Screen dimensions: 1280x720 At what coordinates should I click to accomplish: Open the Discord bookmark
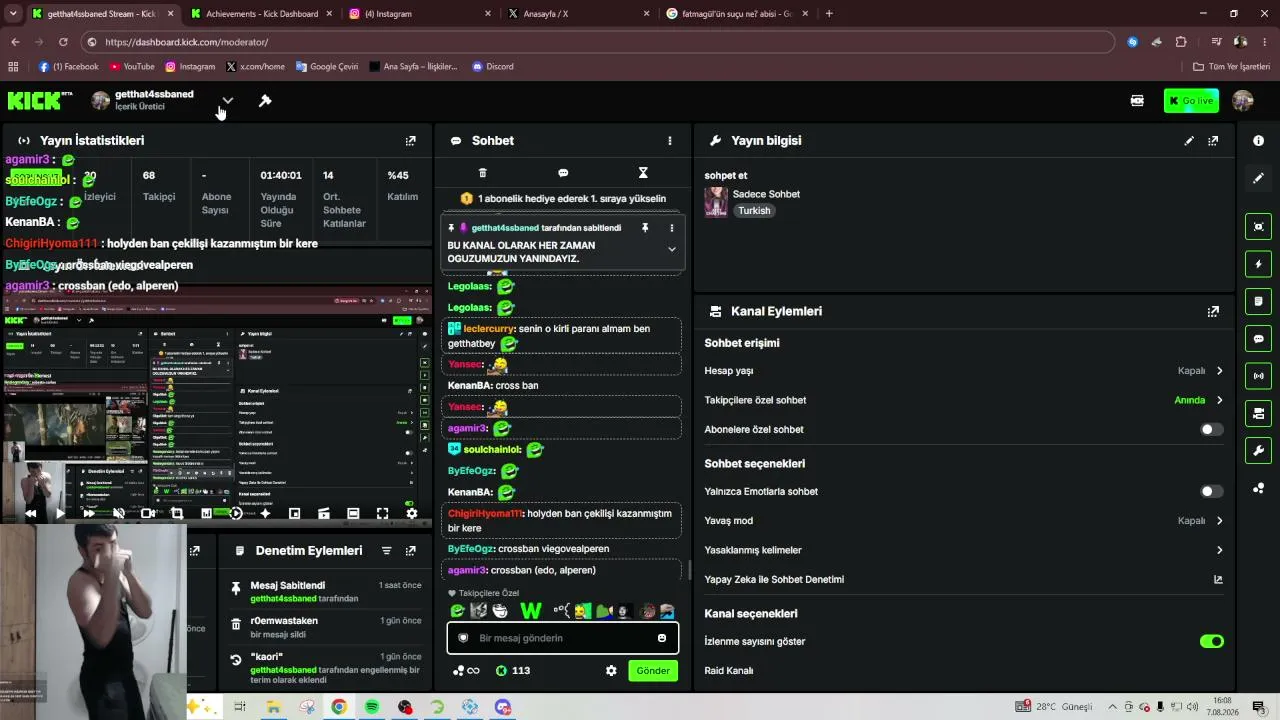[493, 67]
